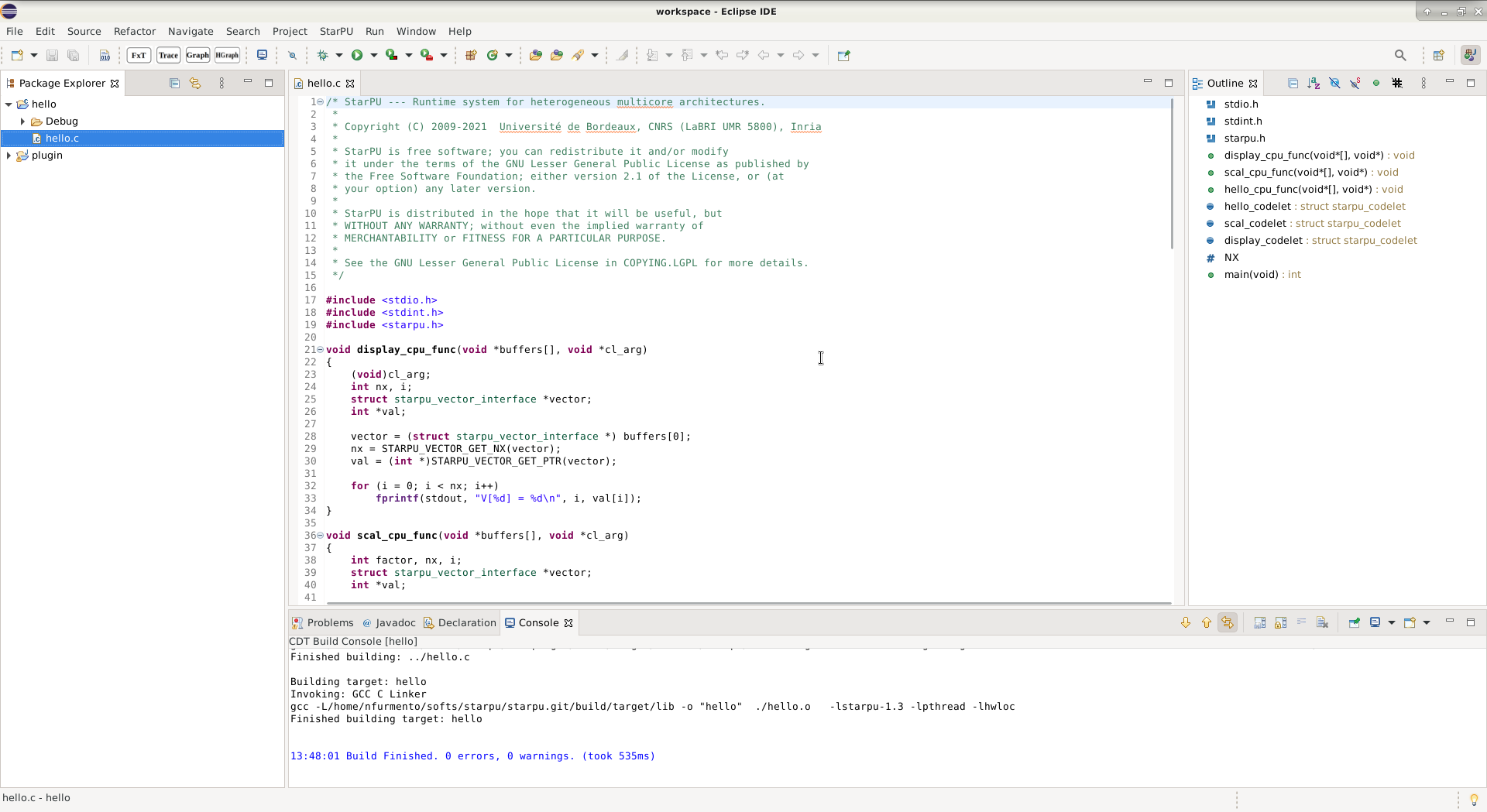Screen dimensions: 1487x812
Task: Switch to the Javadoc tab
Action: coord(389,622)
